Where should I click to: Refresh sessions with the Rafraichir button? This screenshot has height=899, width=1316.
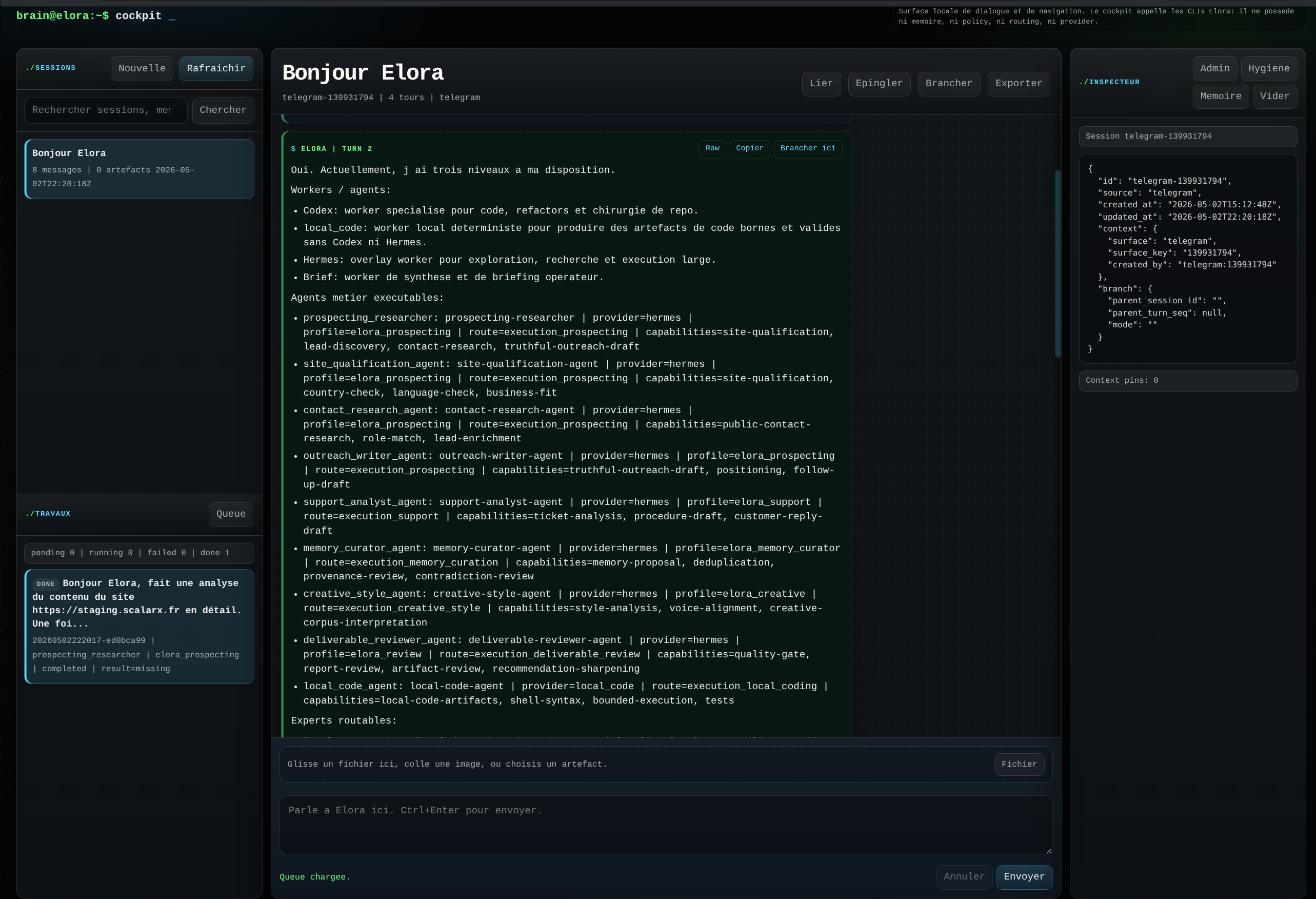(x=216, y=69)
